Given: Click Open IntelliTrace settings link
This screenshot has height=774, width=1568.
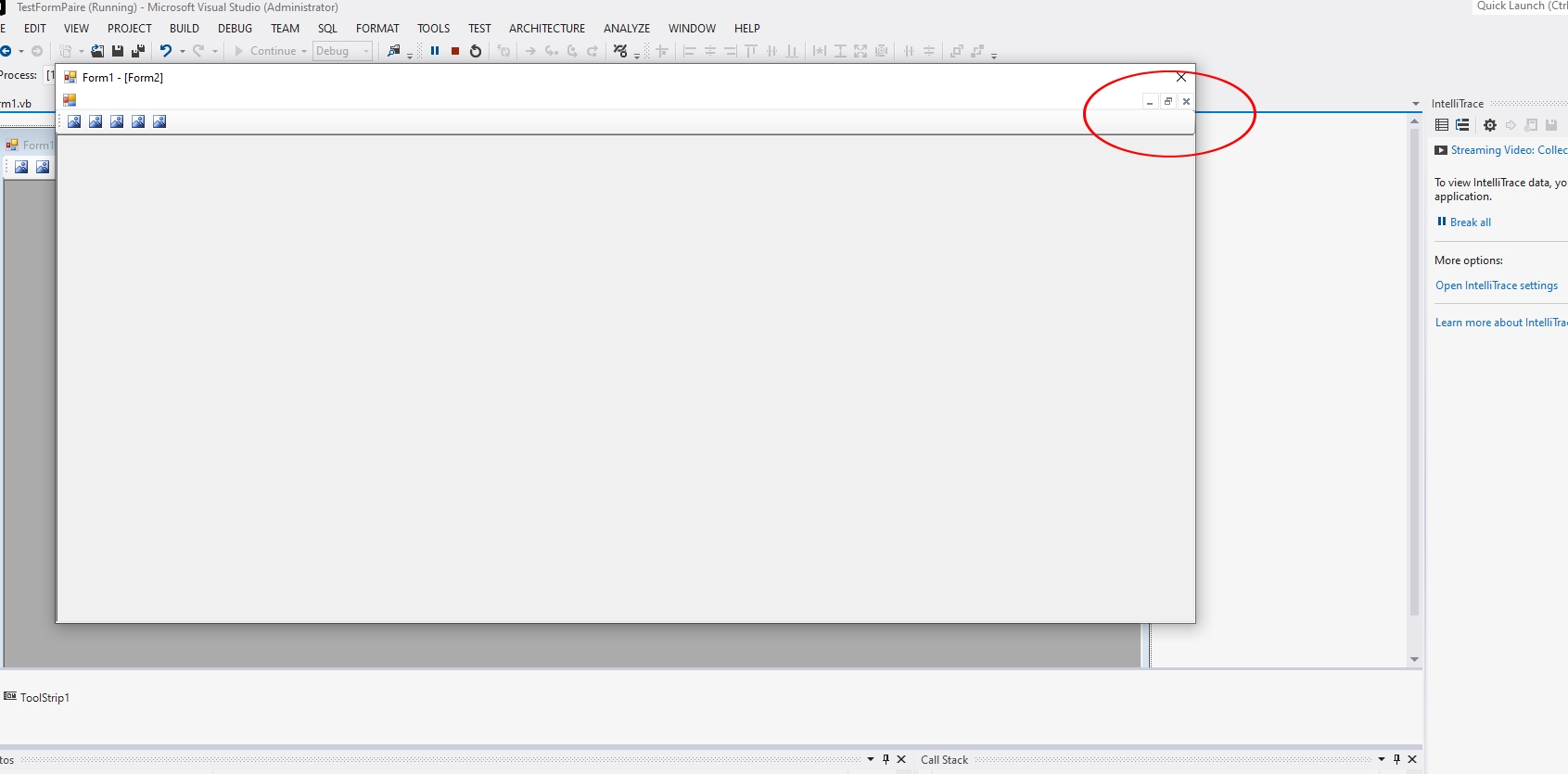Looking at the screenshot, I should (x=1496, y=285).
